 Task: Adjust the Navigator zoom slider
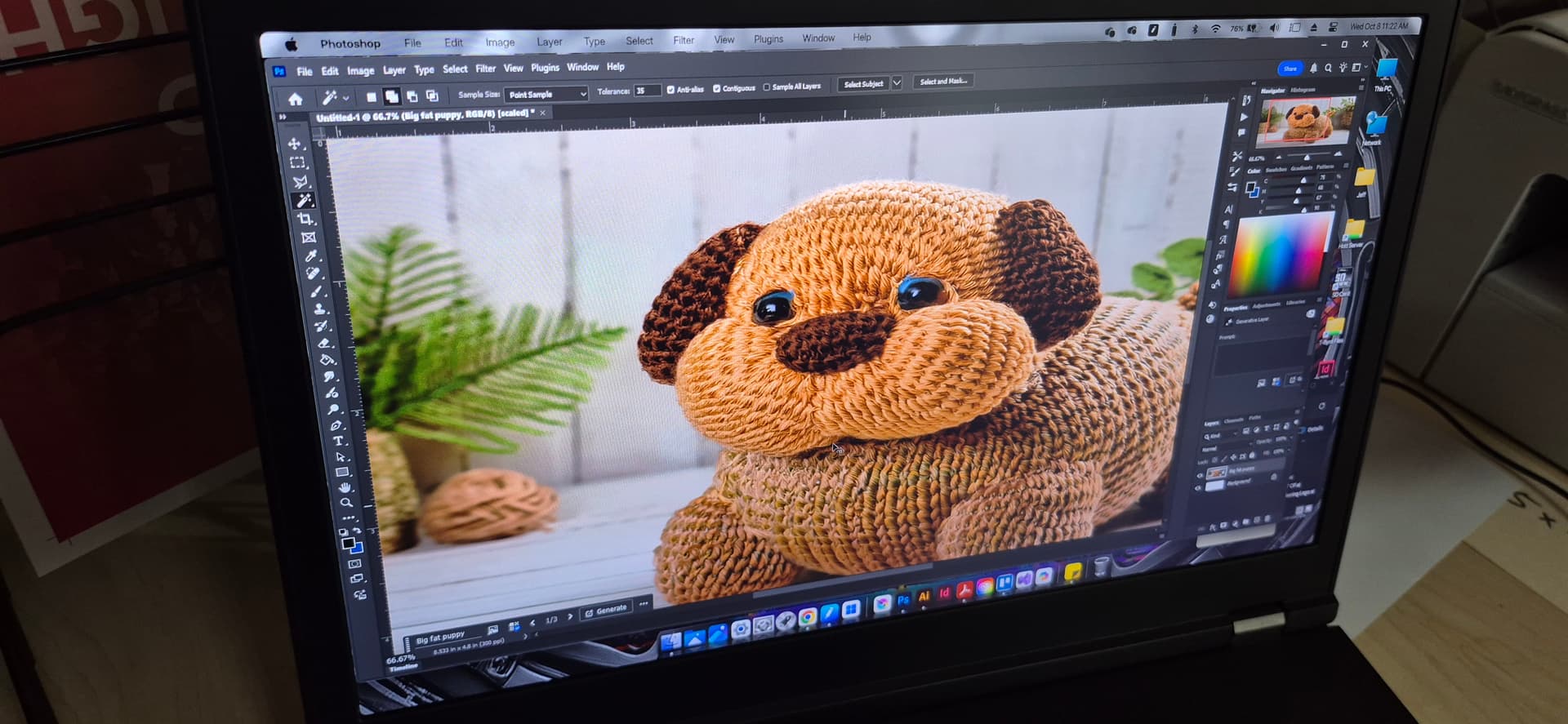tap(1307, 157)
